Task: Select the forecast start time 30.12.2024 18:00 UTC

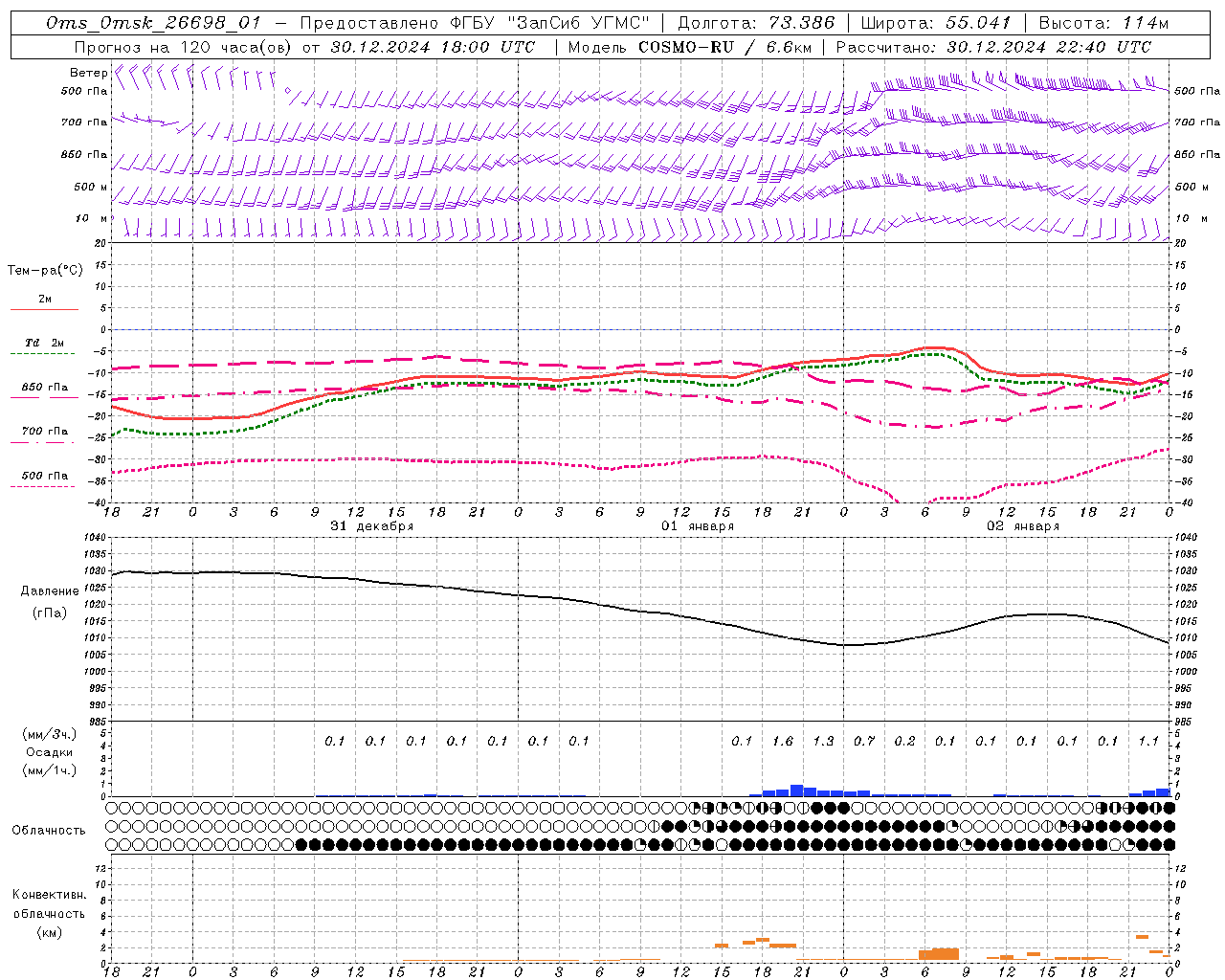Action: tap(433, 47)
